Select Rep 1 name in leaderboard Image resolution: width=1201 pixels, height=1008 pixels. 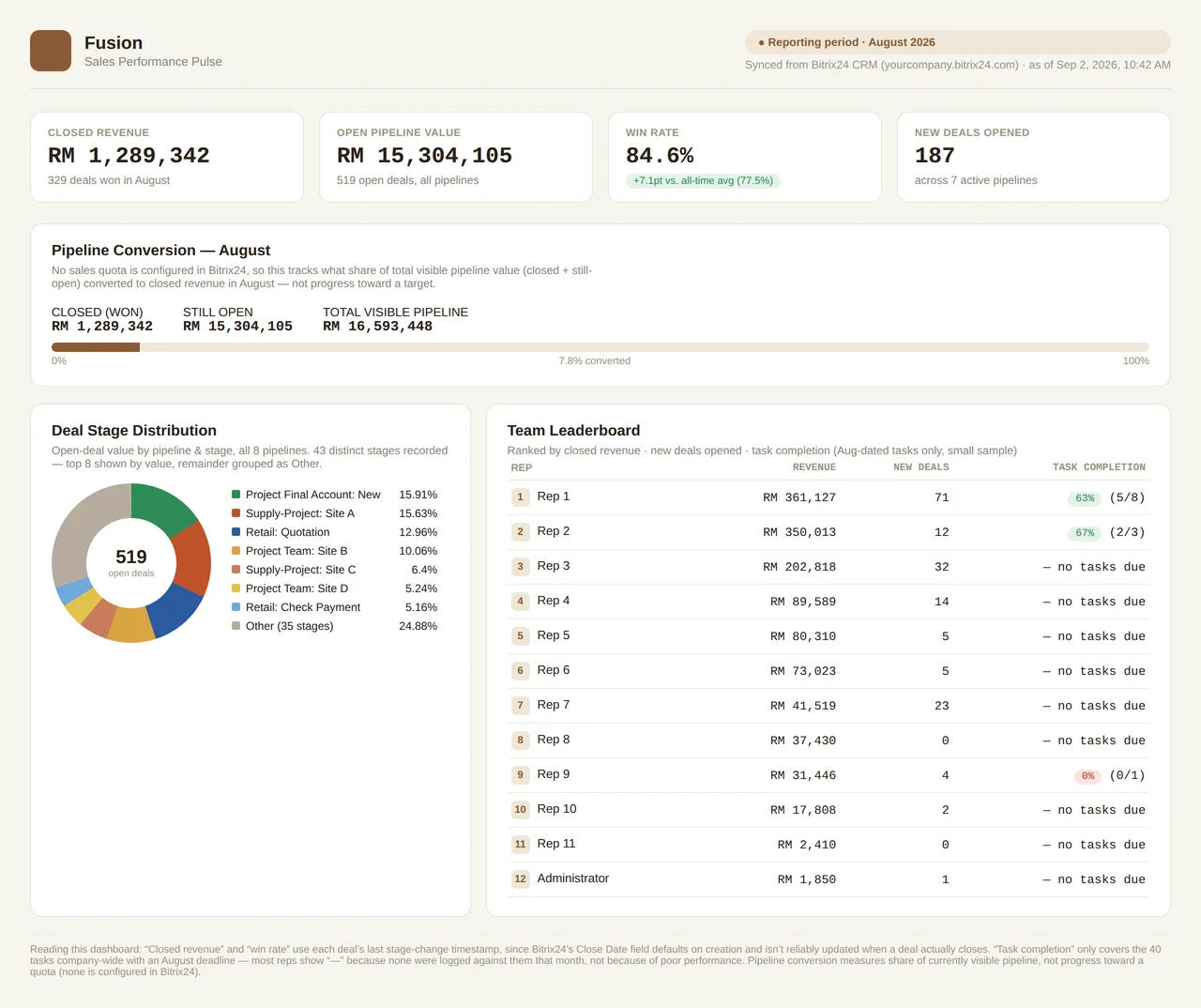[x=554, y=496]
